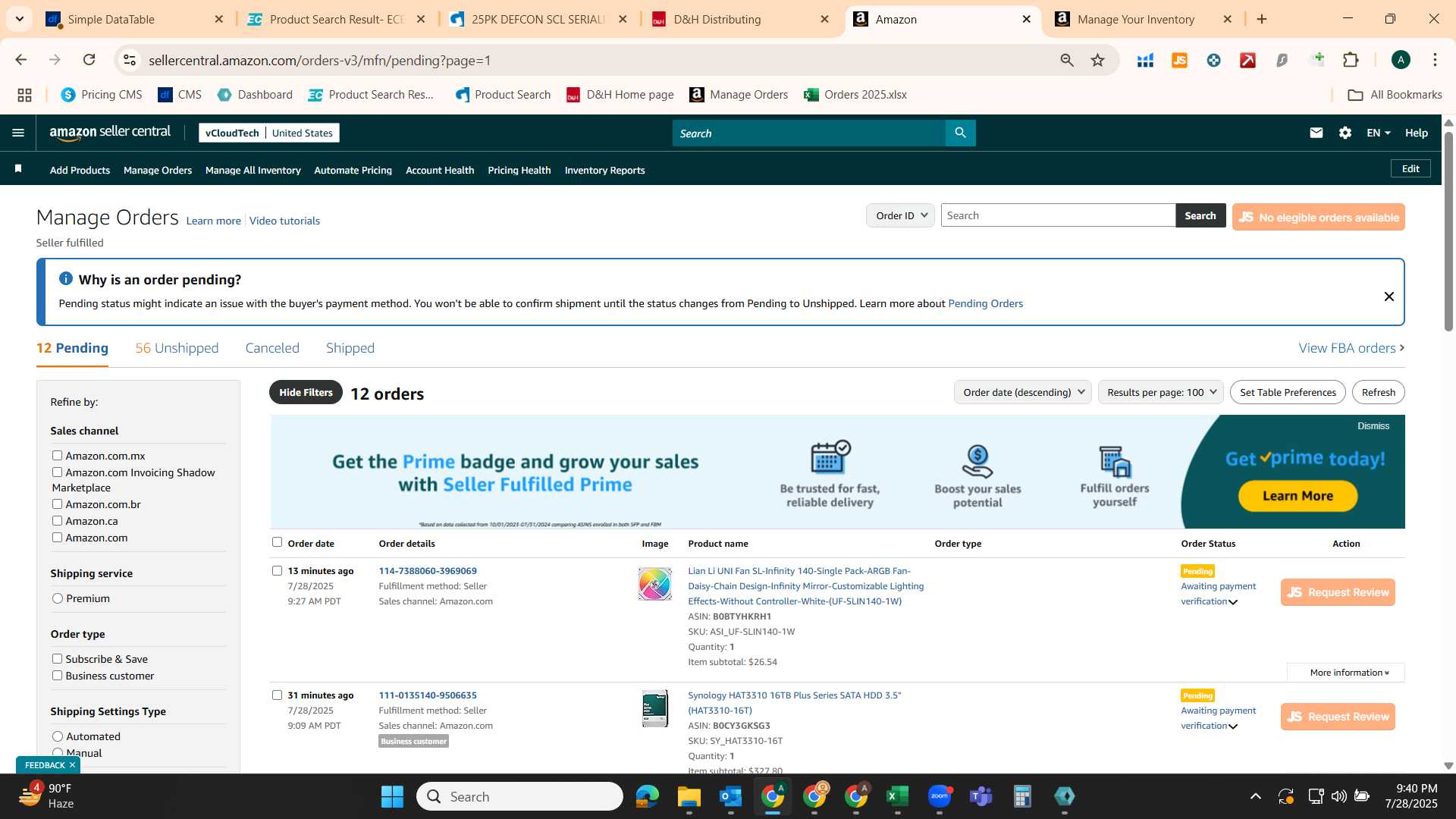Check Business customer order type
Screen dimensions: 1456x819
[57, 675]
